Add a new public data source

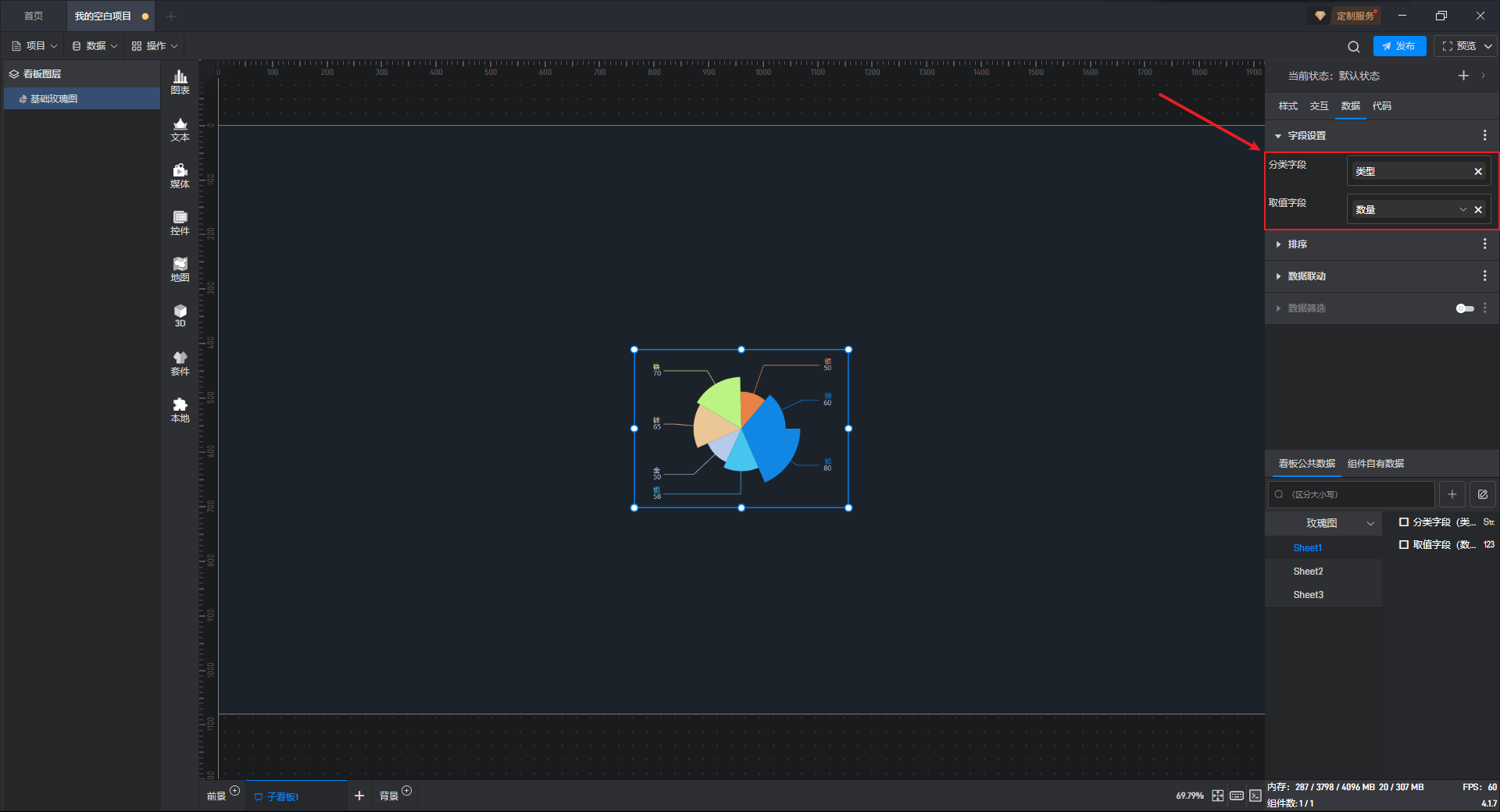click(1452, 494)
